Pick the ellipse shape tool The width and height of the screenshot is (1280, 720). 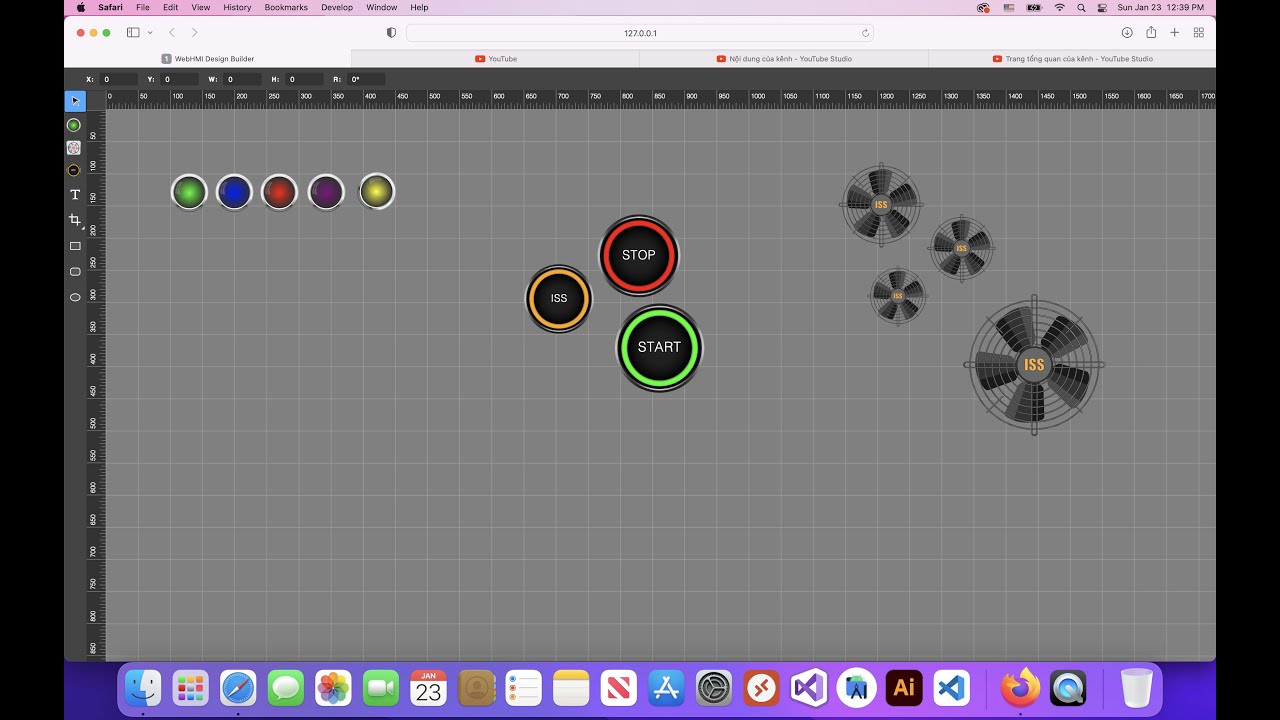click(x=75, y=297)
